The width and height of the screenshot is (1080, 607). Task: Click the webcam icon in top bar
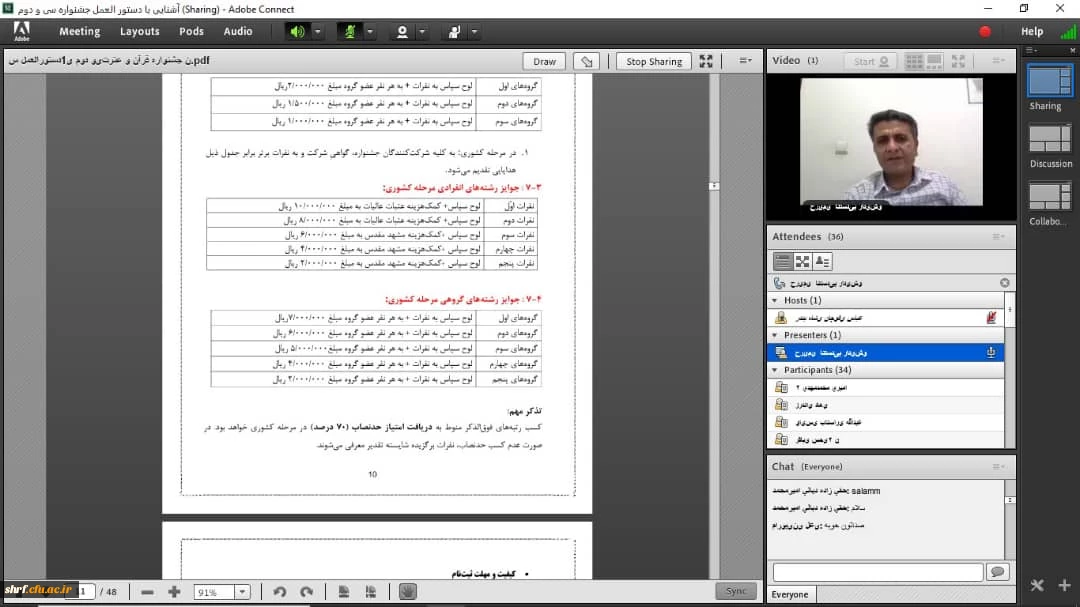click(x=402, y=31)
